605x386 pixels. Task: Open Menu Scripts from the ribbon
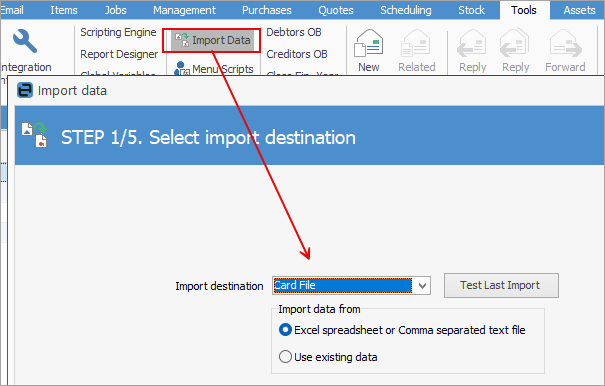215,69
